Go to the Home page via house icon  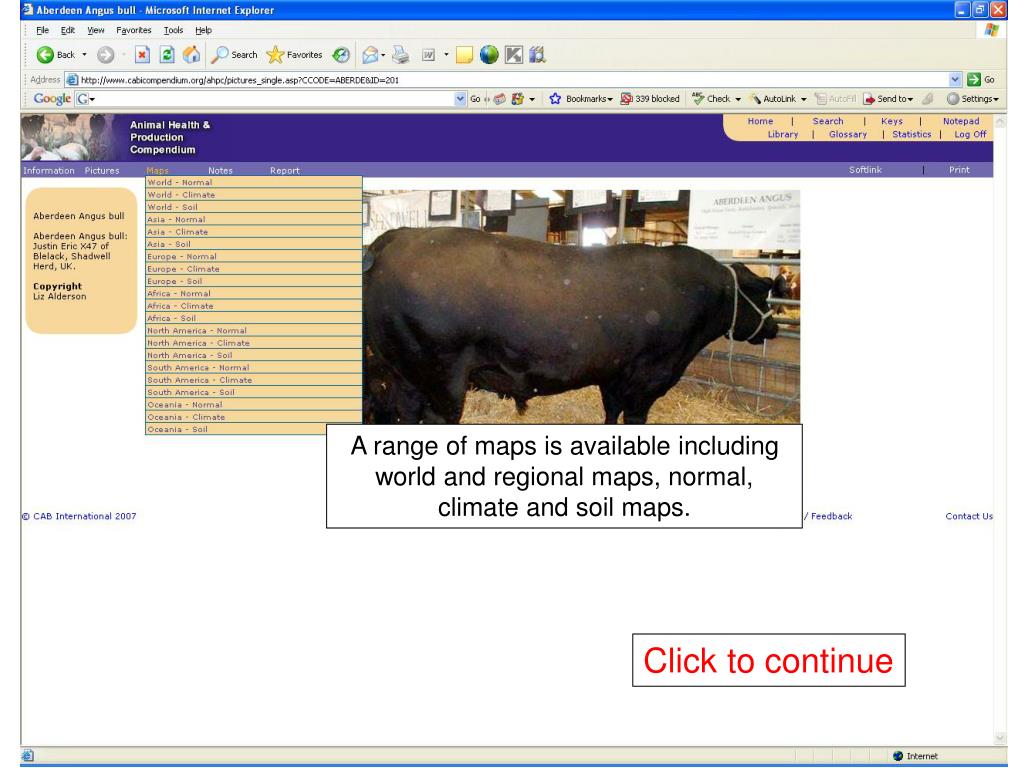tap(191, 55)
